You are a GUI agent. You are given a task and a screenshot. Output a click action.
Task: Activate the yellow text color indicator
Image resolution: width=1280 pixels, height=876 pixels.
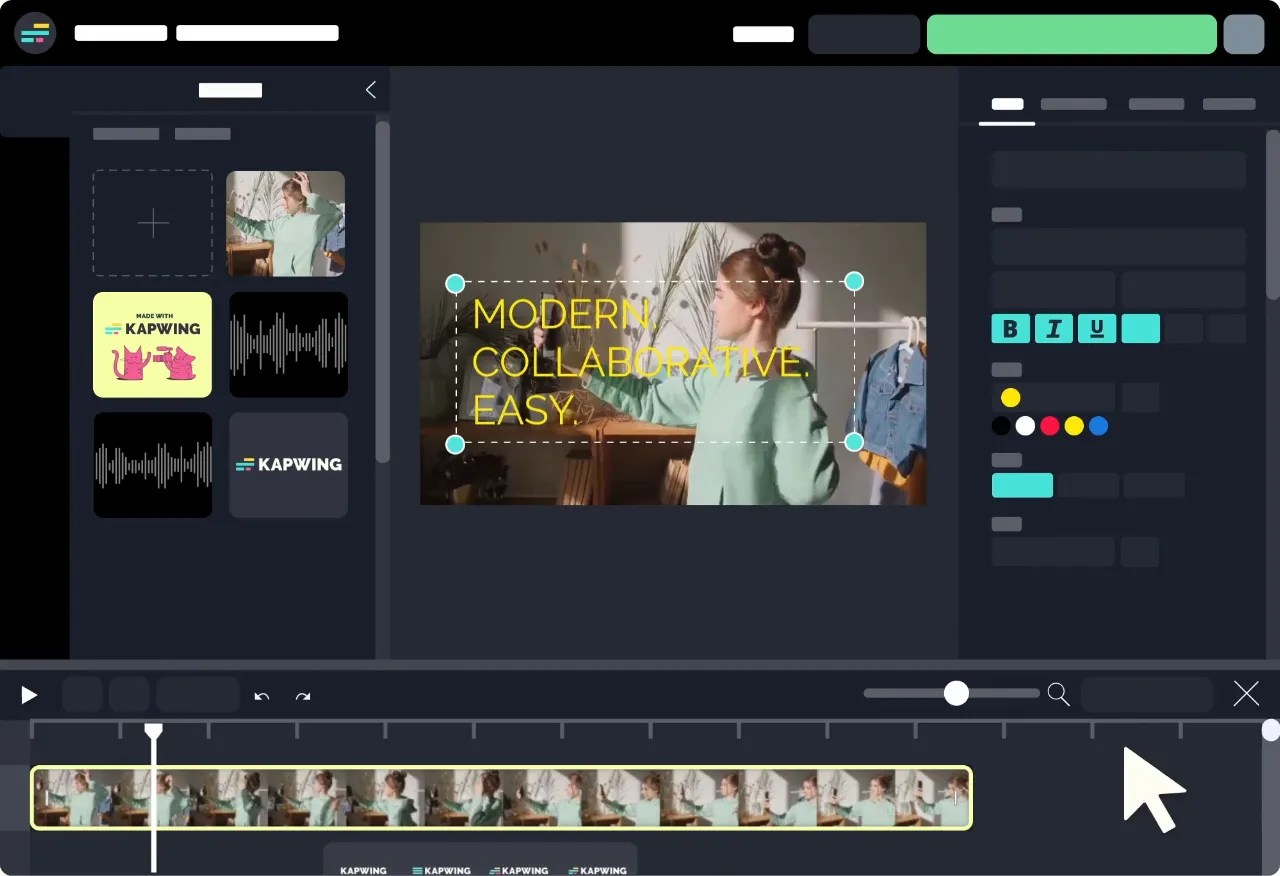(1010, 397)
